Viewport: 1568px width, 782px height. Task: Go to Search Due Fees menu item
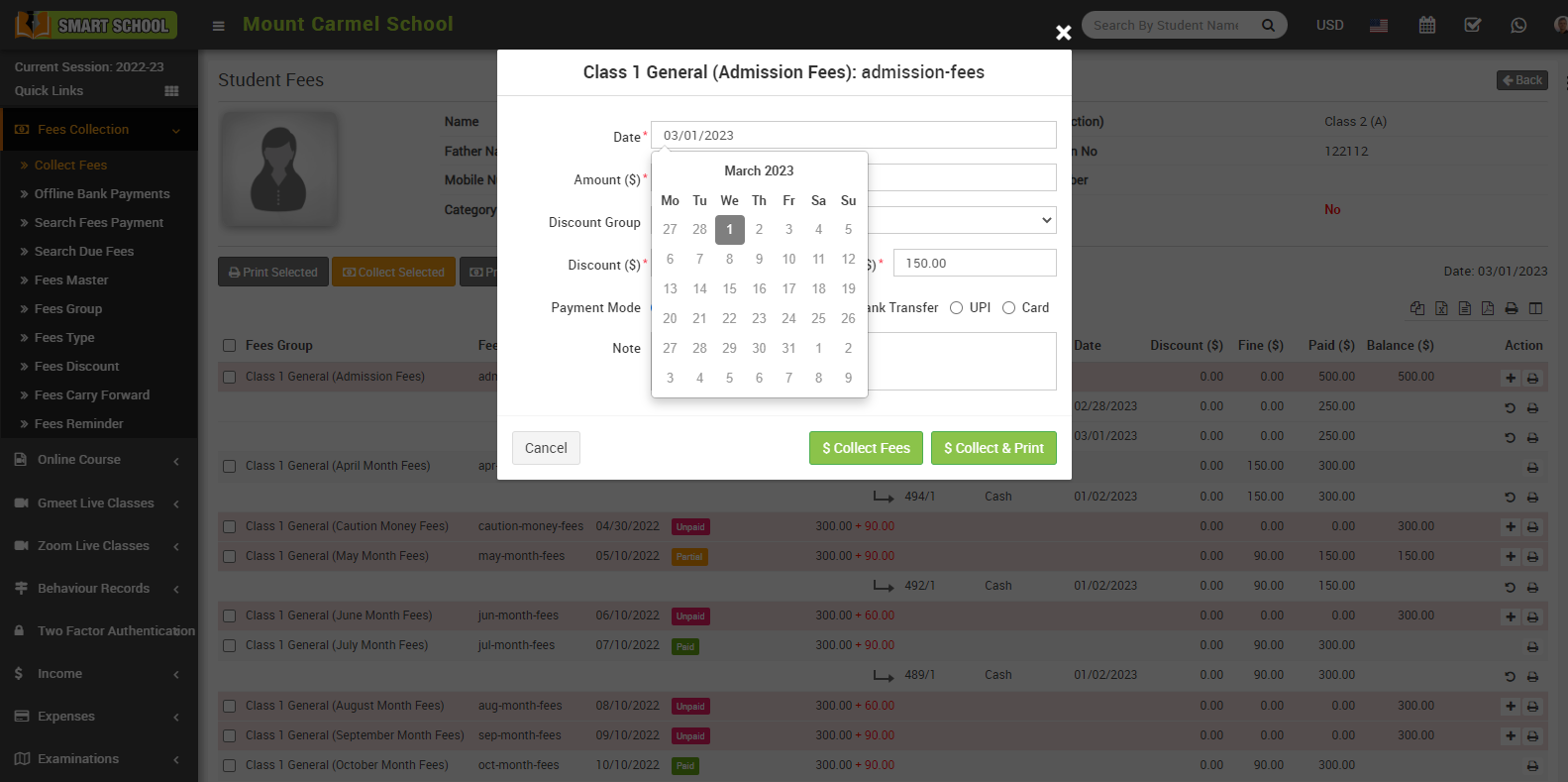coord(84,252)
